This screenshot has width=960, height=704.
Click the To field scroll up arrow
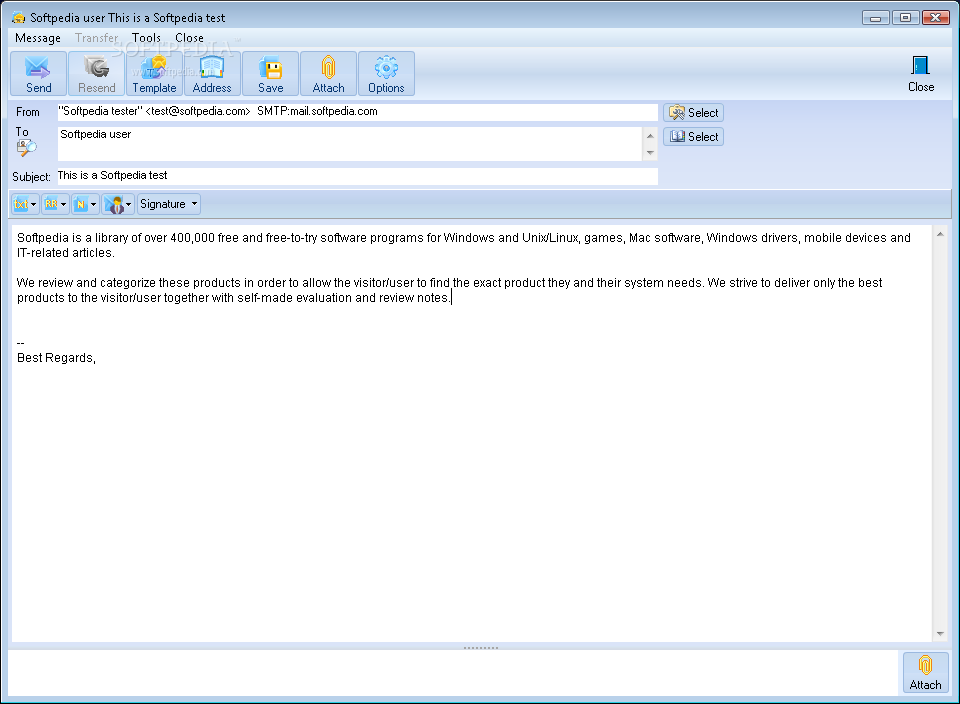(650, 136)
